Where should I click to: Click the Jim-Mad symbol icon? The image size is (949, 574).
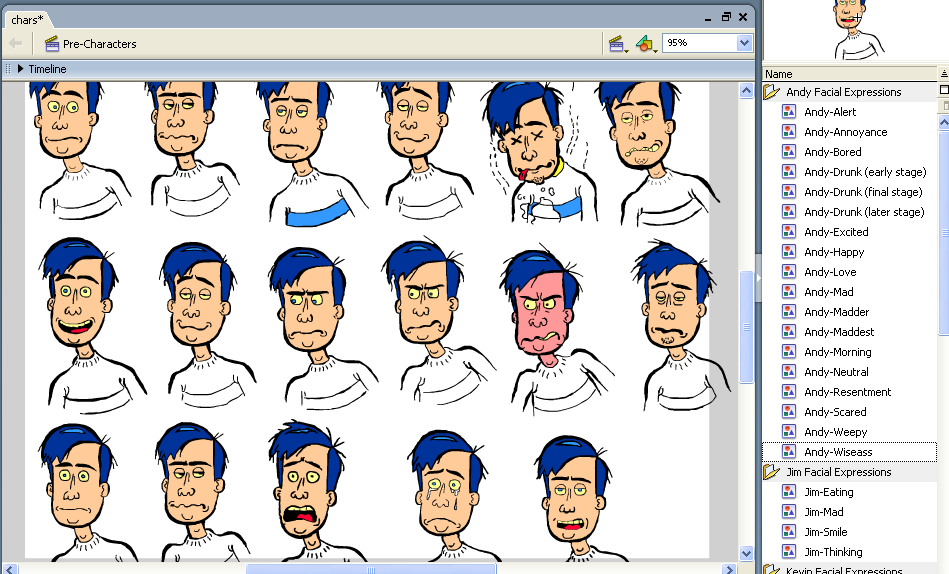[789, 512]
